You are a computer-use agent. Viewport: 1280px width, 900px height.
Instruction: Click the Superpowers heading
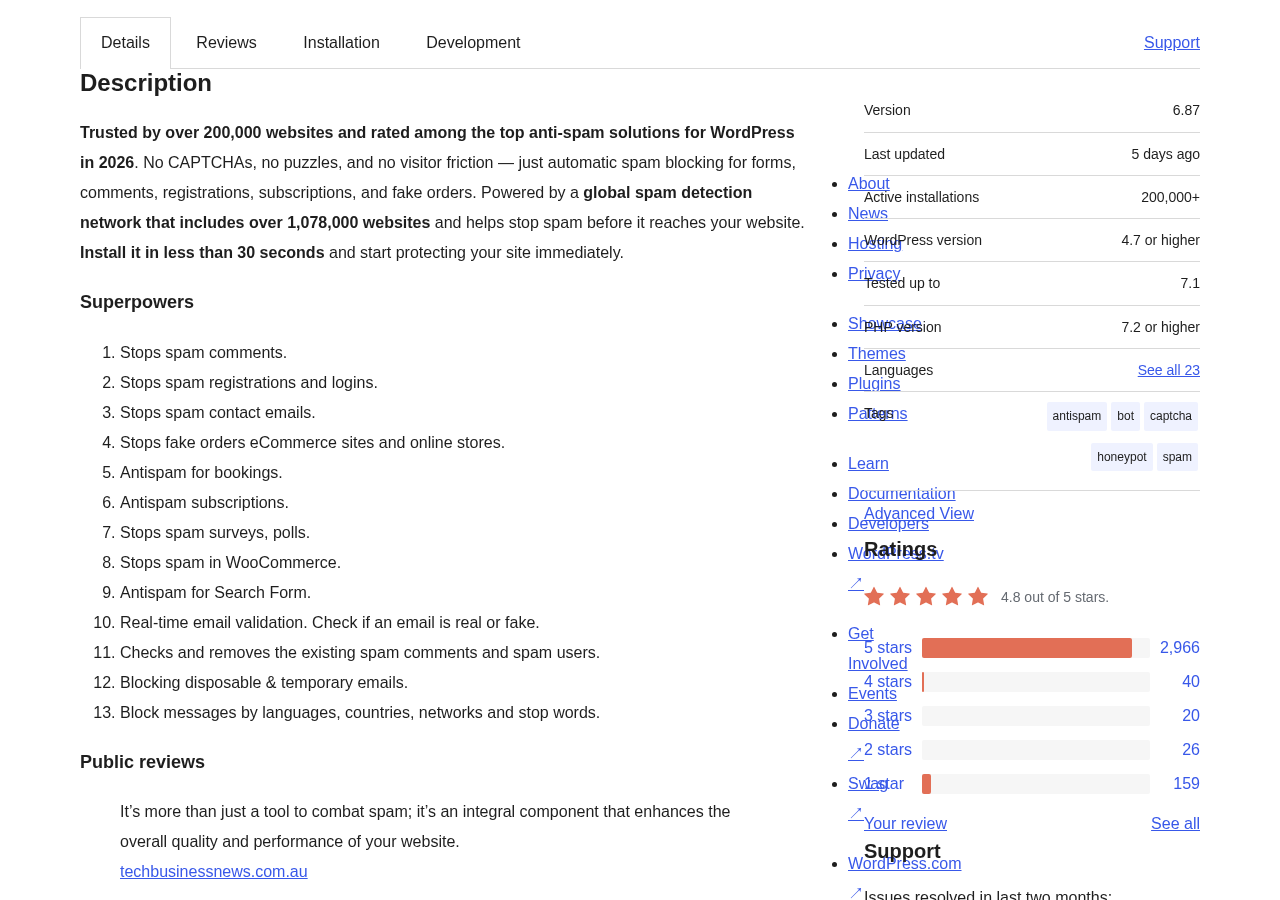[x=137, y=302]
